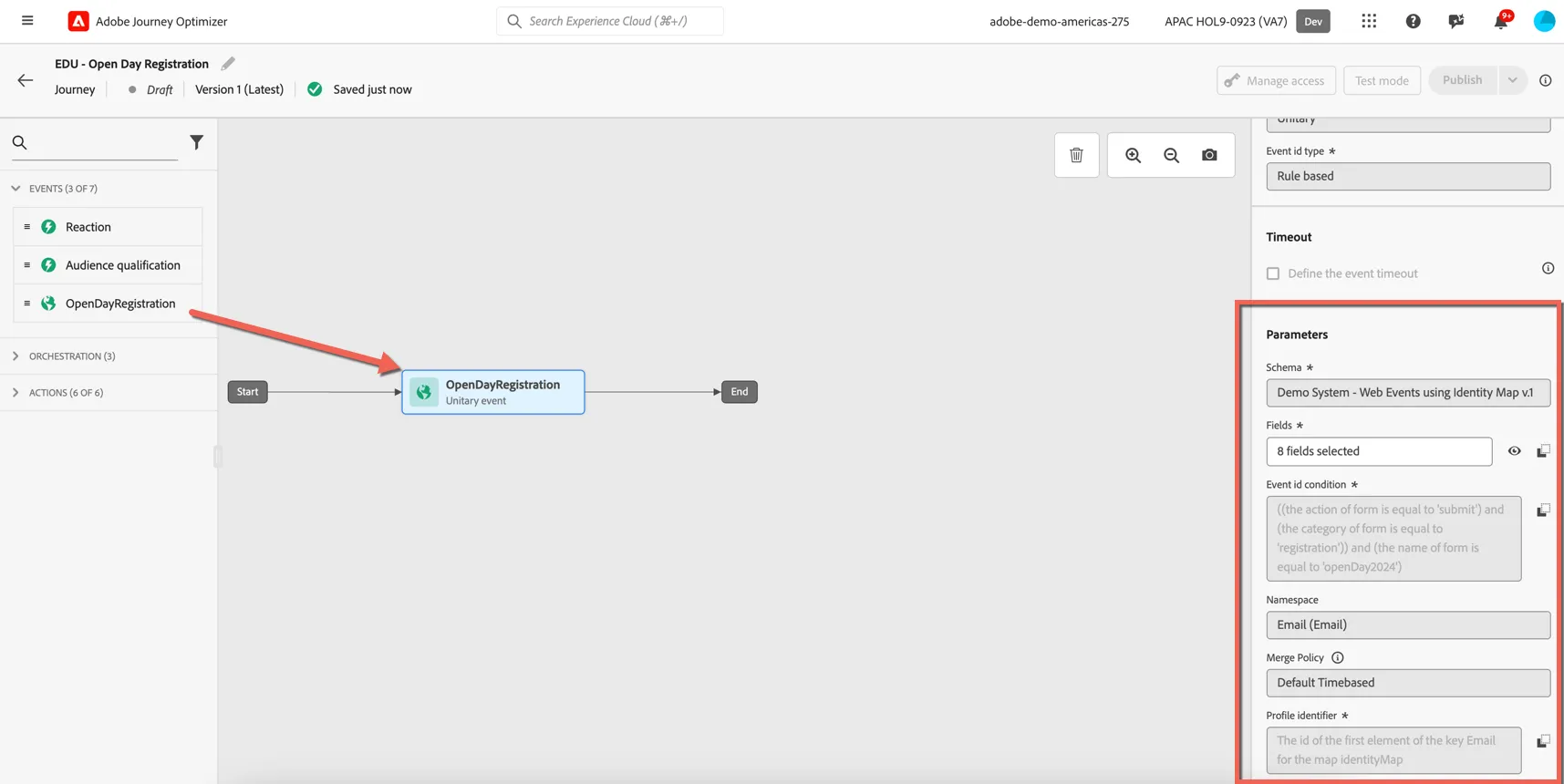Click the palette search field
This screenshot has height=784, width=1564.
95,143
